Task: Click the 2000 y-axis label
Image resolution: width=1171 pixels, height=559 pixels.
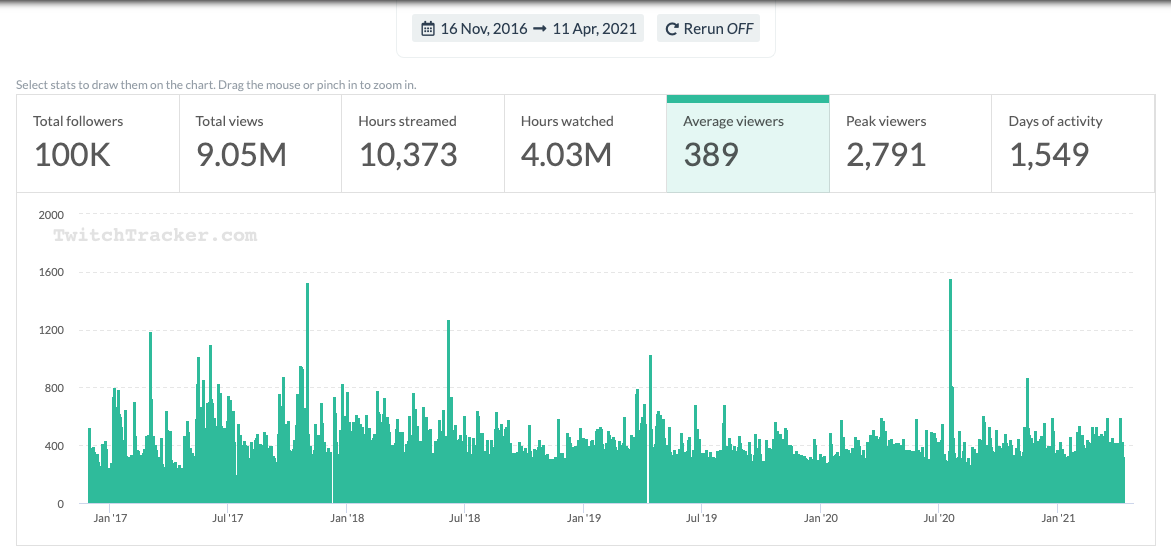Action: tap(53, 215)
